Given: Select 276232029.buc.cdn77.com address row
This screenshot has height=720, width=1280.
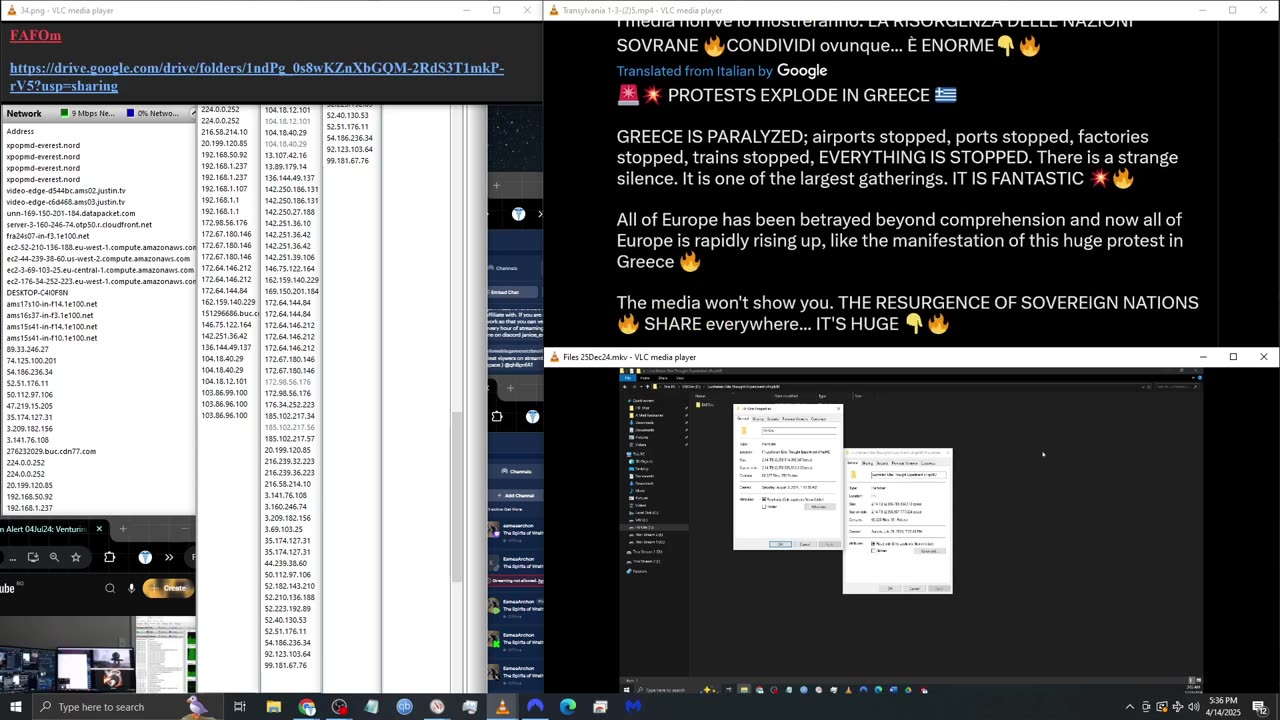Looking at the screenshot, I should [51, 451].
